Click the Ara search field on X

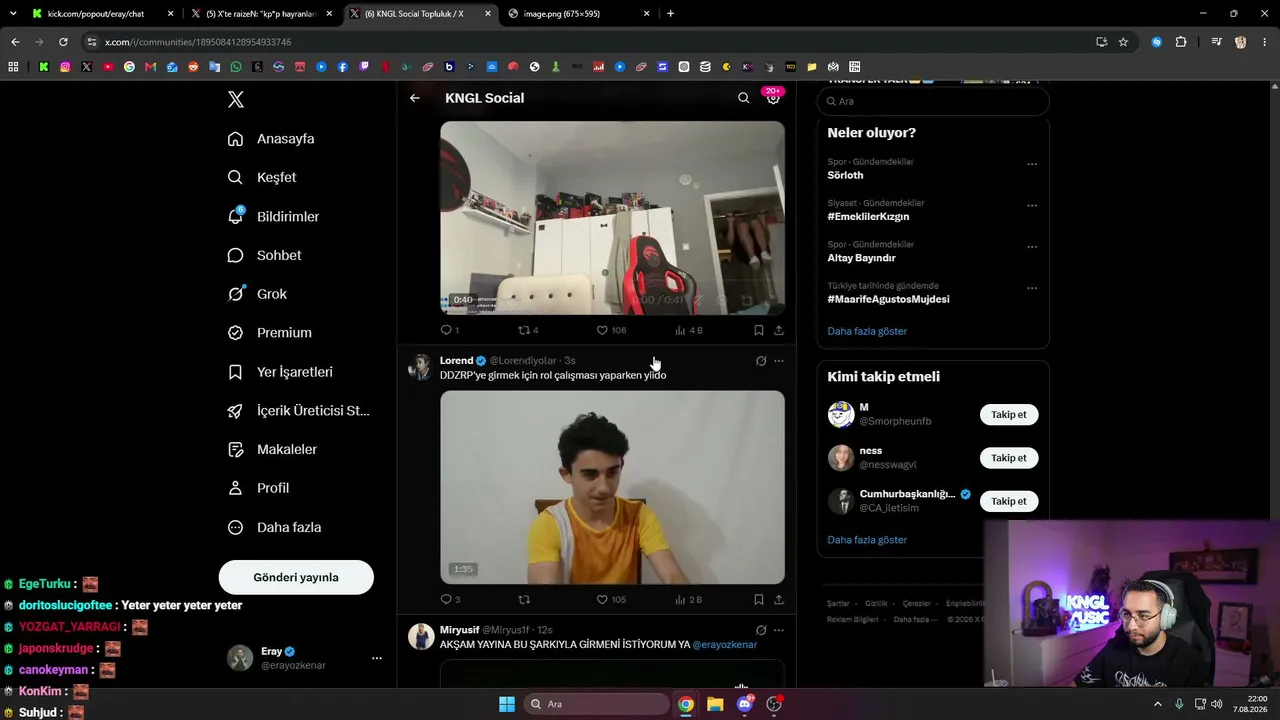point(933,101)
